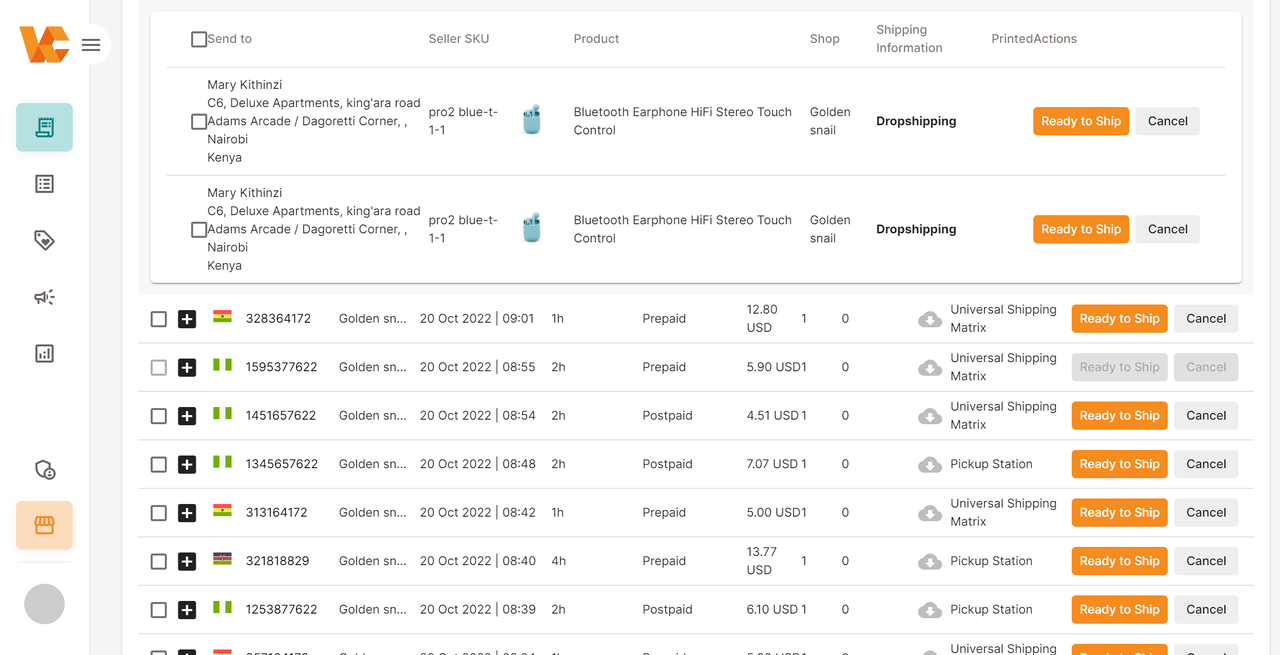Viewport: 1280px width, 655px height.
Task: Open the megaphone promotions sidebar icon
Action: [x=44, y=297]
